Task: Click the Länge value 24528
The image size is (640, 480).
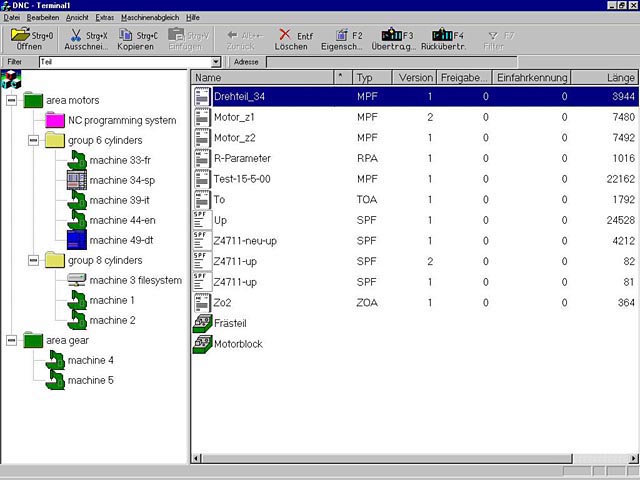Action: (620, 220)
